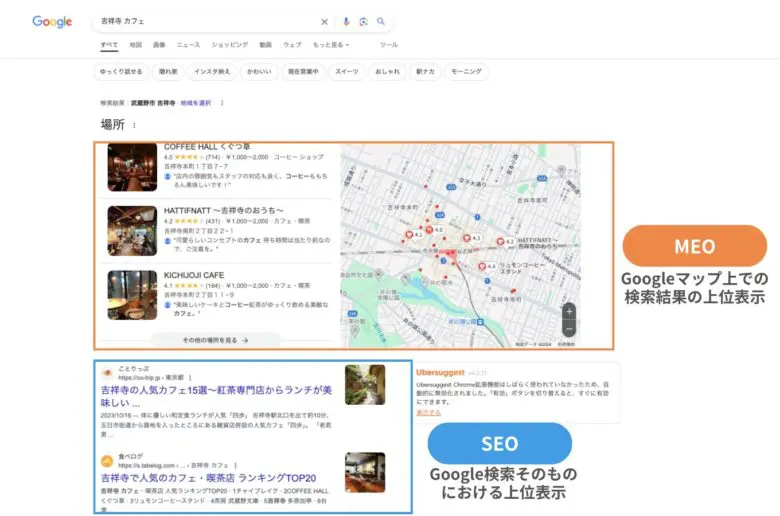Click the ことりっぷ site favicon

coord(107,373)
